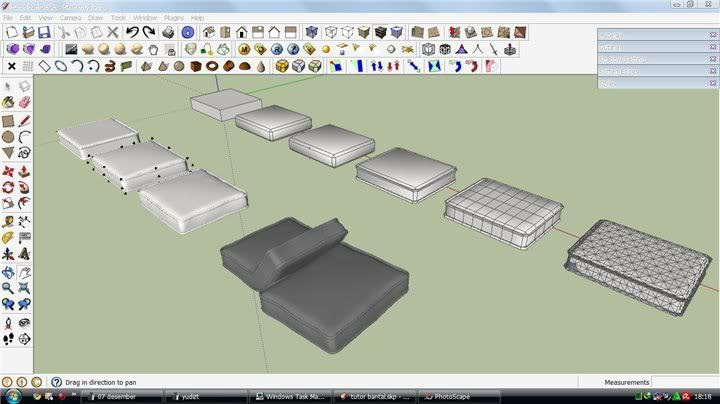Viewport: 720px width, 404px height.
Task: Click the Print icon in the toolbar
Action: click(x=168, y=31)
